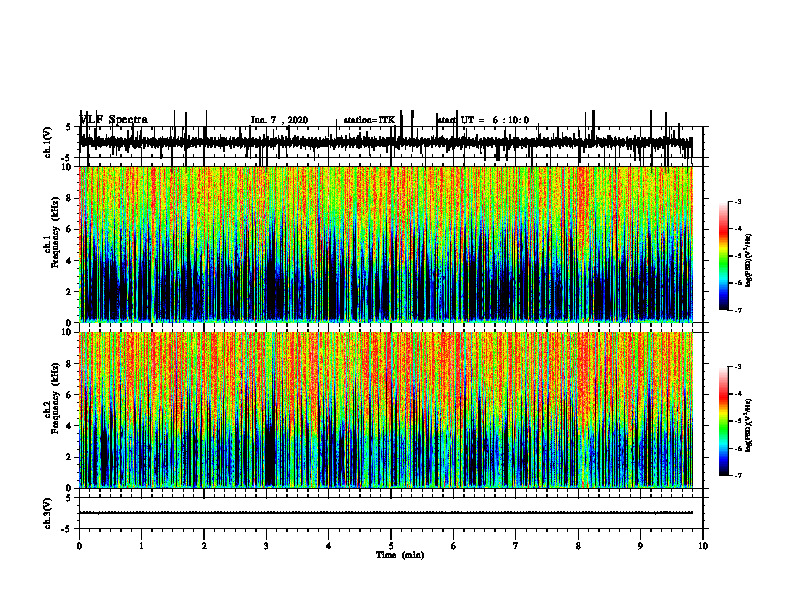Click time-axis tick label "4"
The width and height of the screenshot is (792, 612).
click(329, 546)
